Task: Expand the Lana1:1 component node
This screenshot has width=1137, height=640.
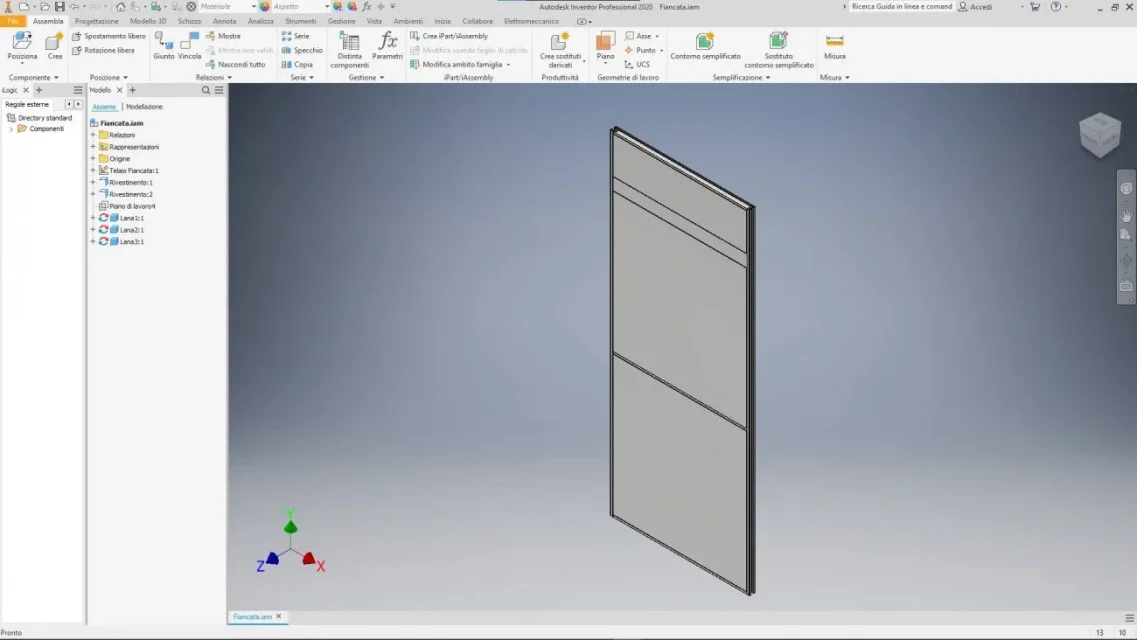Action: tap(93, 218)
